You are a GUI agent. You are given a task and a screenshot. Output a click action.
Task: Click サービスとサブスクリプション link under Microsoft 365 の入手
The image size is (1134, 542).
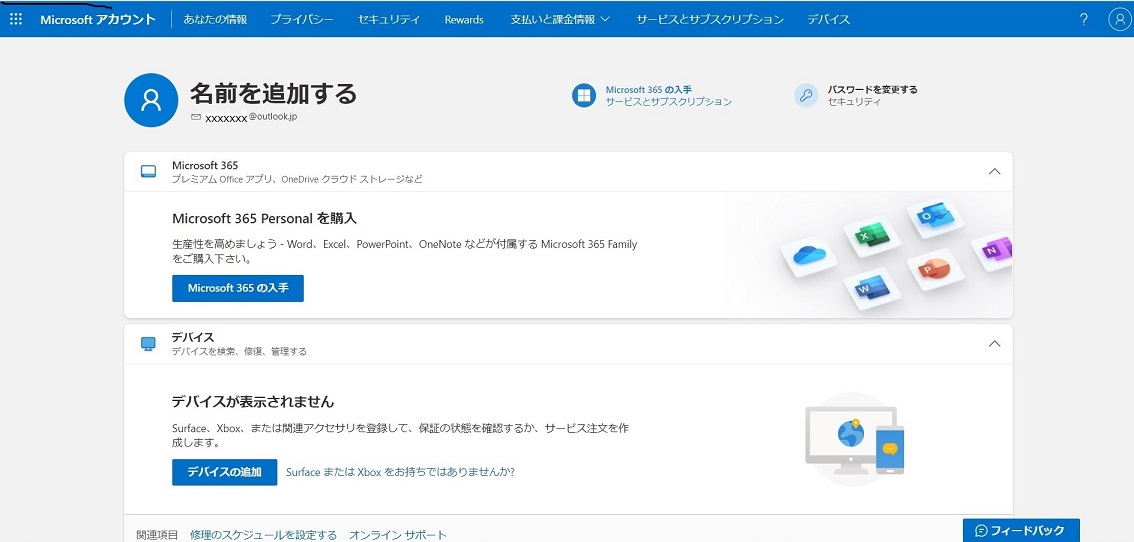click(x=669, y=102)
